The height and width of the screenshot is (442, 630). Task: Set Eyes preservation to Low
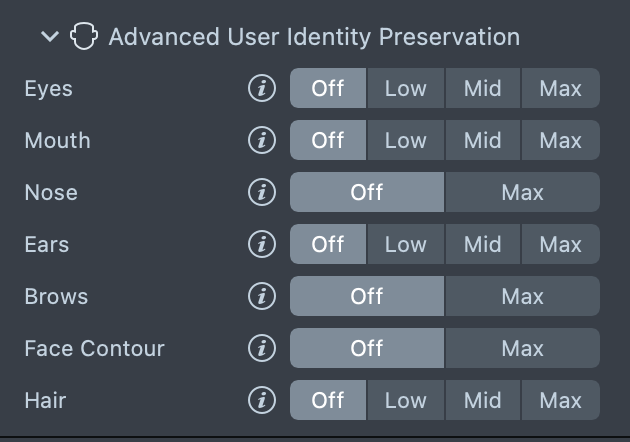pyautogui.click(x=405, y=88)
